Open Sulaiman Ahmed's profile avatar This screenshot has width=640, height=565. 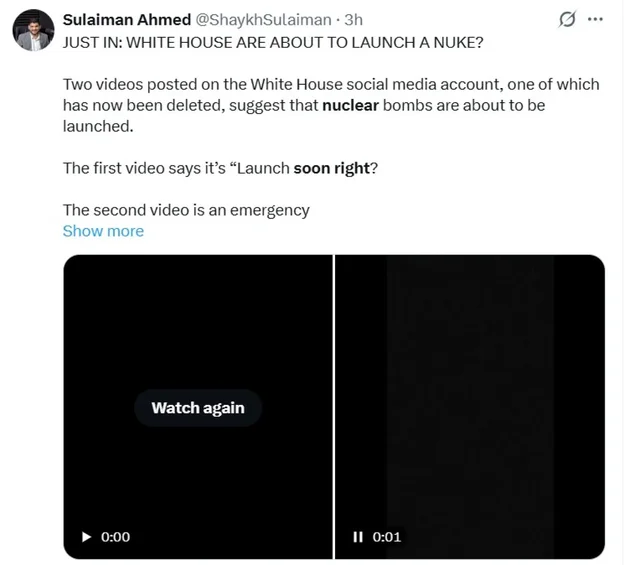[x=33, y=30]
